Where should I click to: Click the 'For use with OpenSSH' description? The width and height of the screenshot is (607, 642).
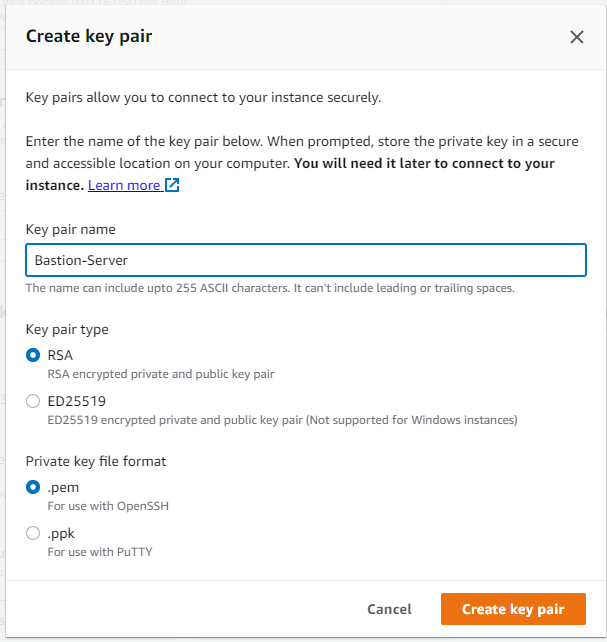pos(108,506)
